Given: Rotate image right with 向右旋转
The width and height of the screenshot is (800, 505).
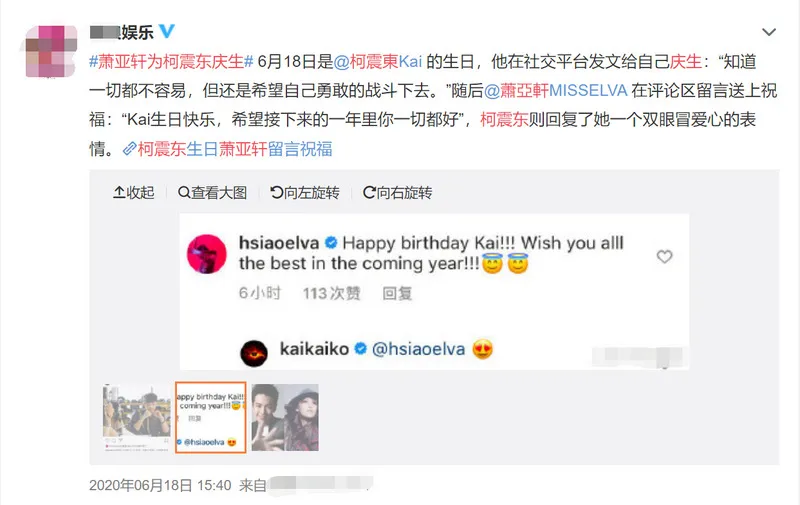Looking at the screenshot, I should [x=397, y=192].
